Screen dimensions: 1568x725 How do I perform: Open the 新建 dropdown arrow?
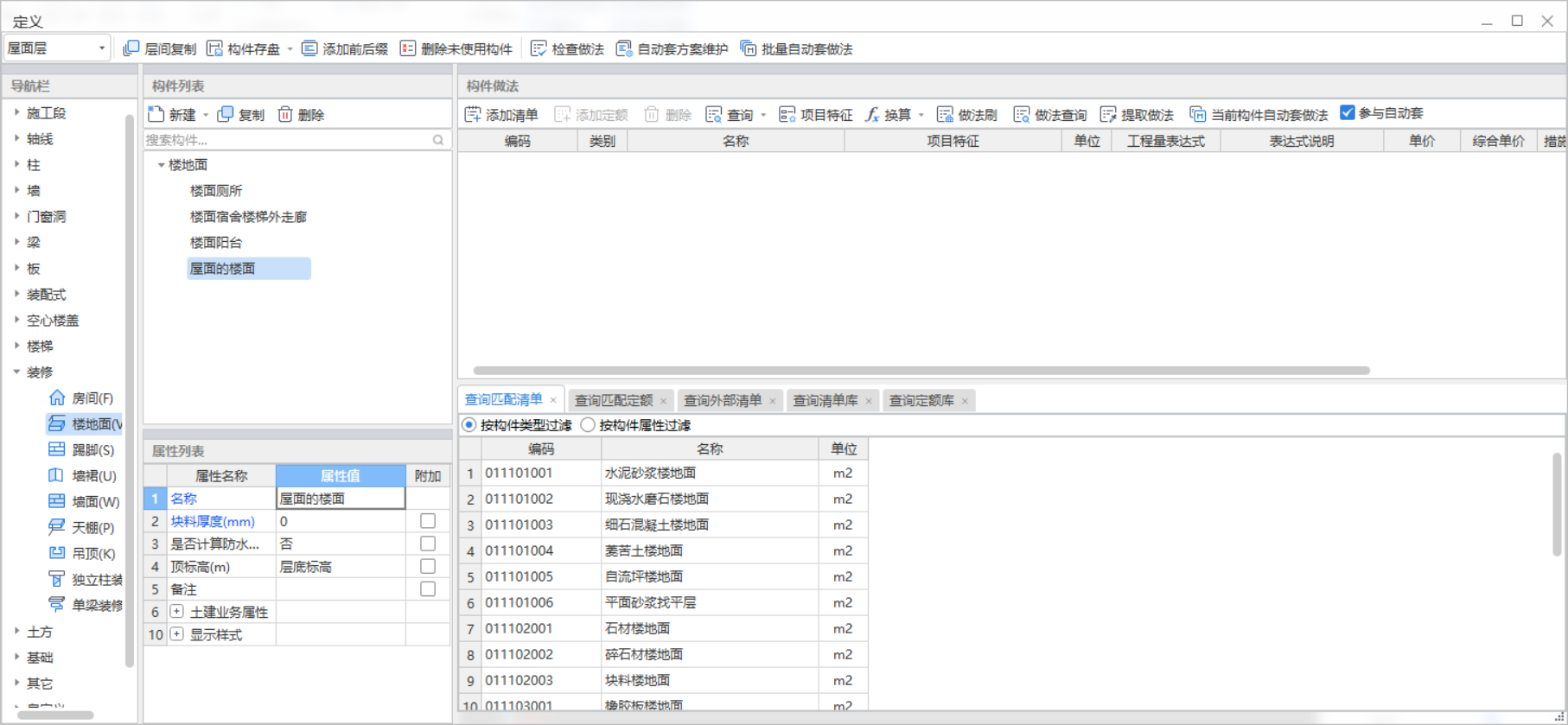pyautogui.click(x=206, y=115)
